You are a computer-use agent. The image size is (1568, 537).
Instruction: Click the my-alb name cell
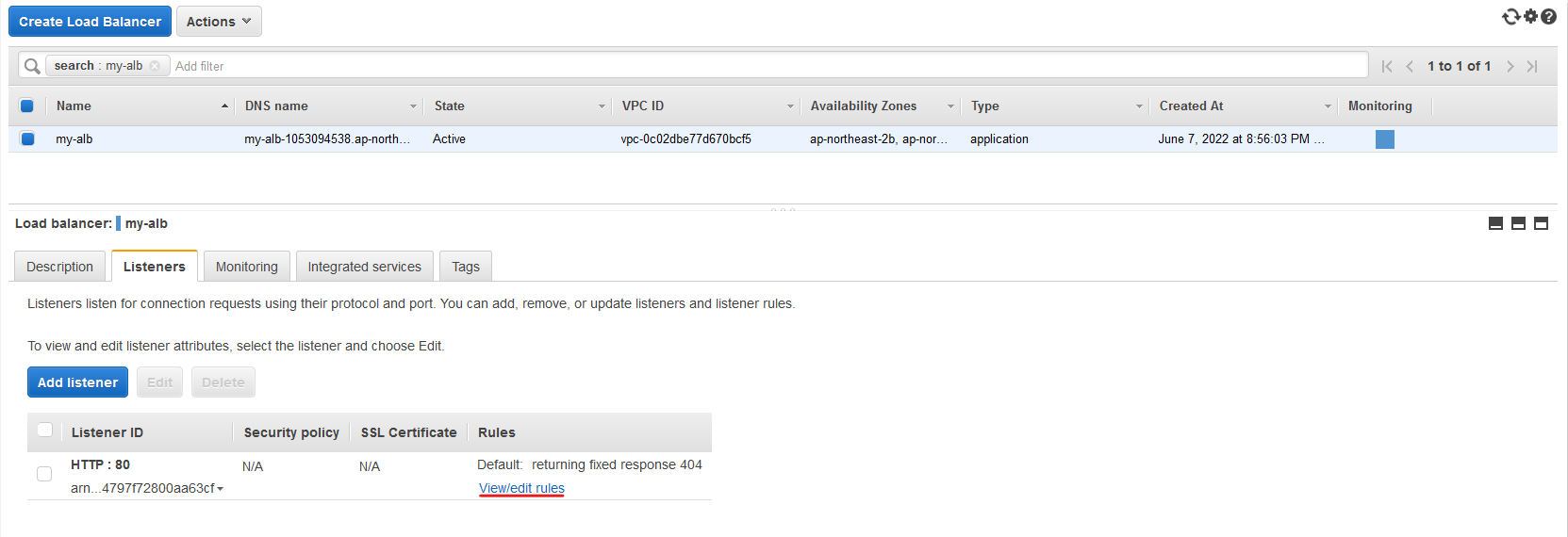pyautogui.click(x=74, y=138)
